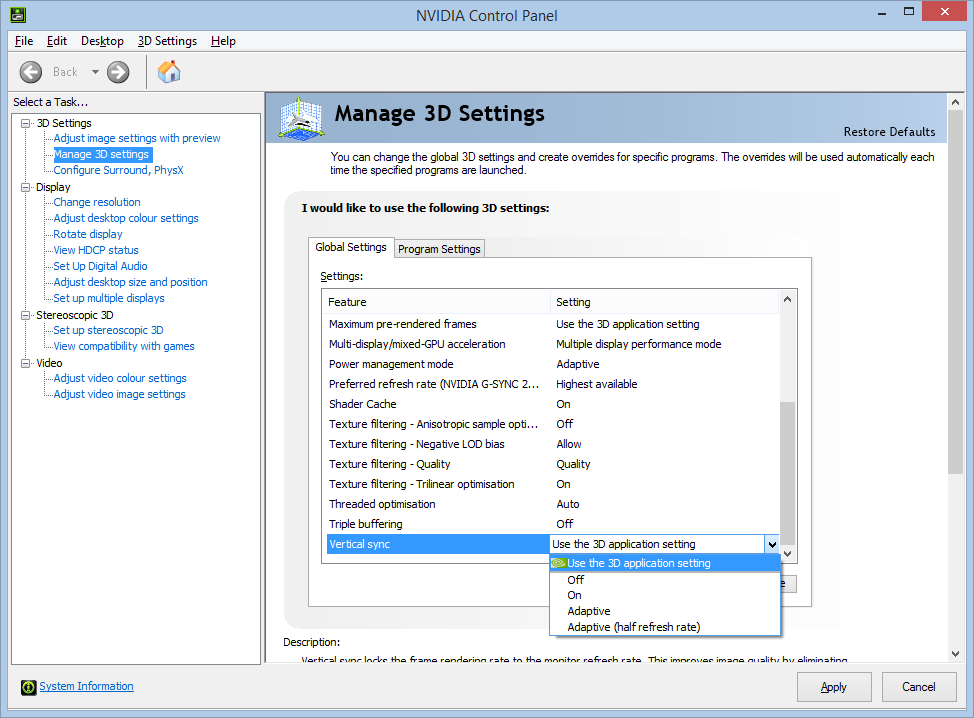The image size is (974, 718).
Task: Collapse the Stereoscopic 3D tree node
Action: 25,315
